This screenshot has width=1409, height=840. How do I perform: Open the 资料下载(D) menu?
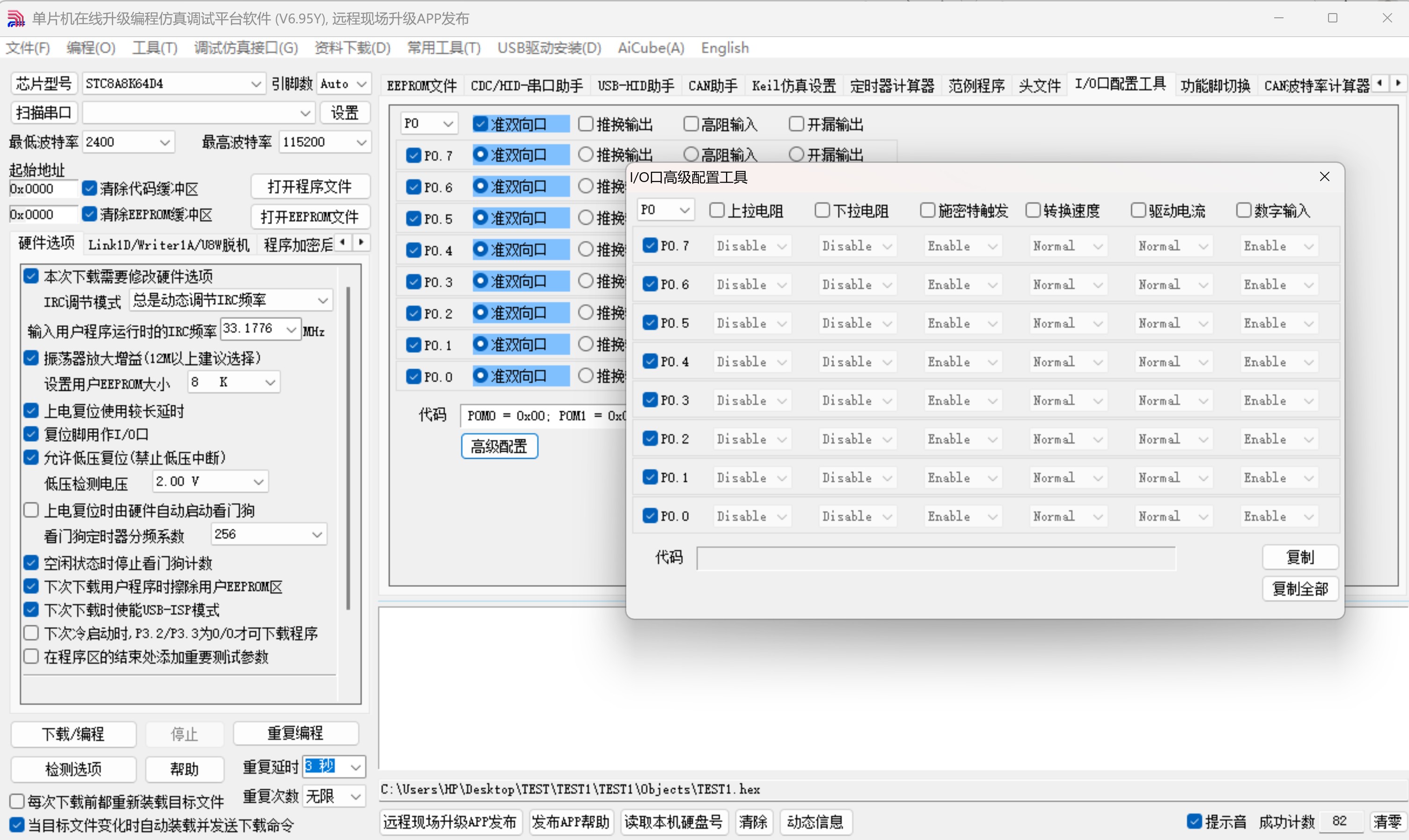[352, 48]
